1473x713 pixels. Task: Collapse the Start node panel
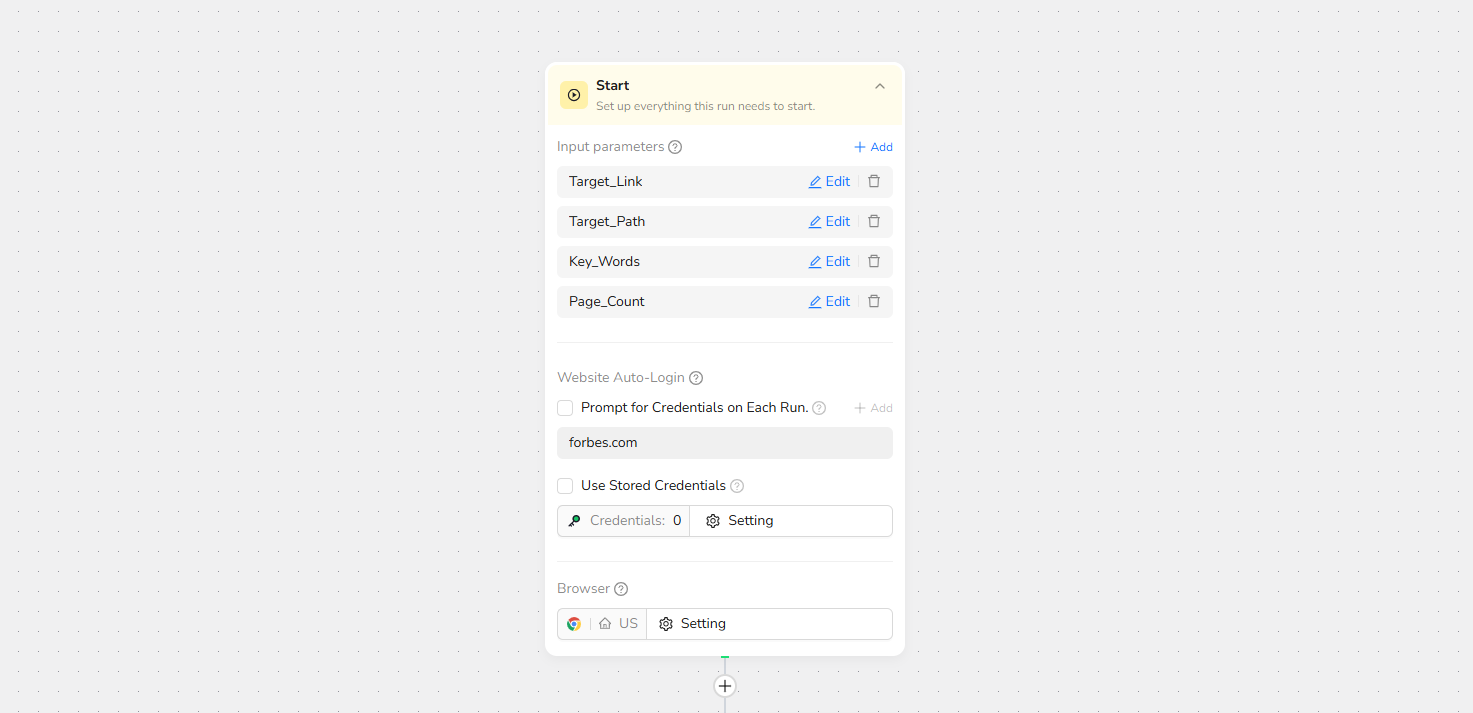[x=880, y=86]
